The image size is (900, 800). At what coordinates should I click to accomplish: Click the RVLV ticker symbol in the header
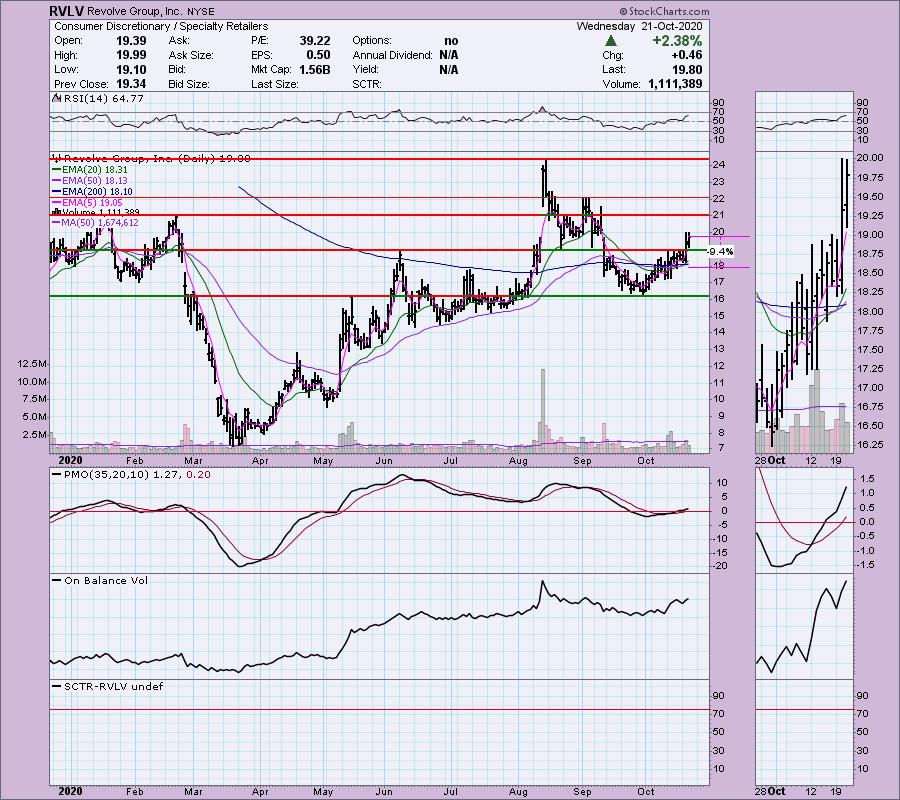67,11
